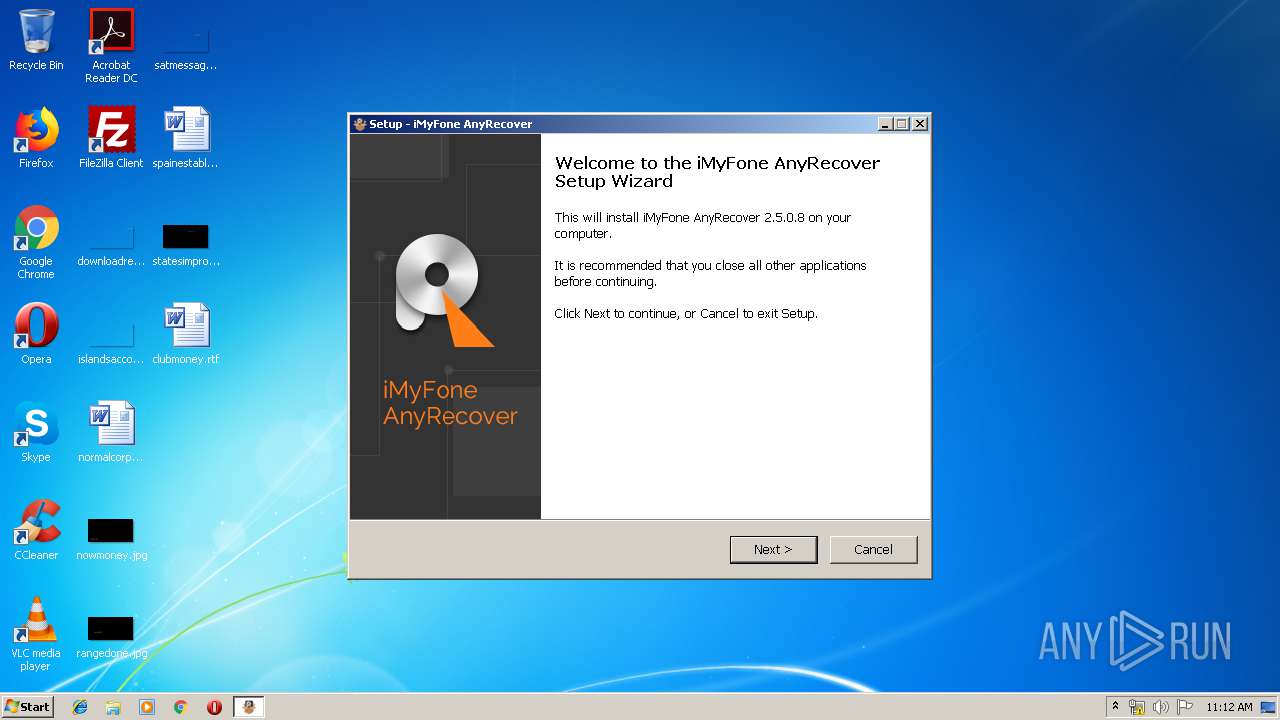1280x720 pixels.
Task: Open the network tray icon
Action: [1137, 707]
